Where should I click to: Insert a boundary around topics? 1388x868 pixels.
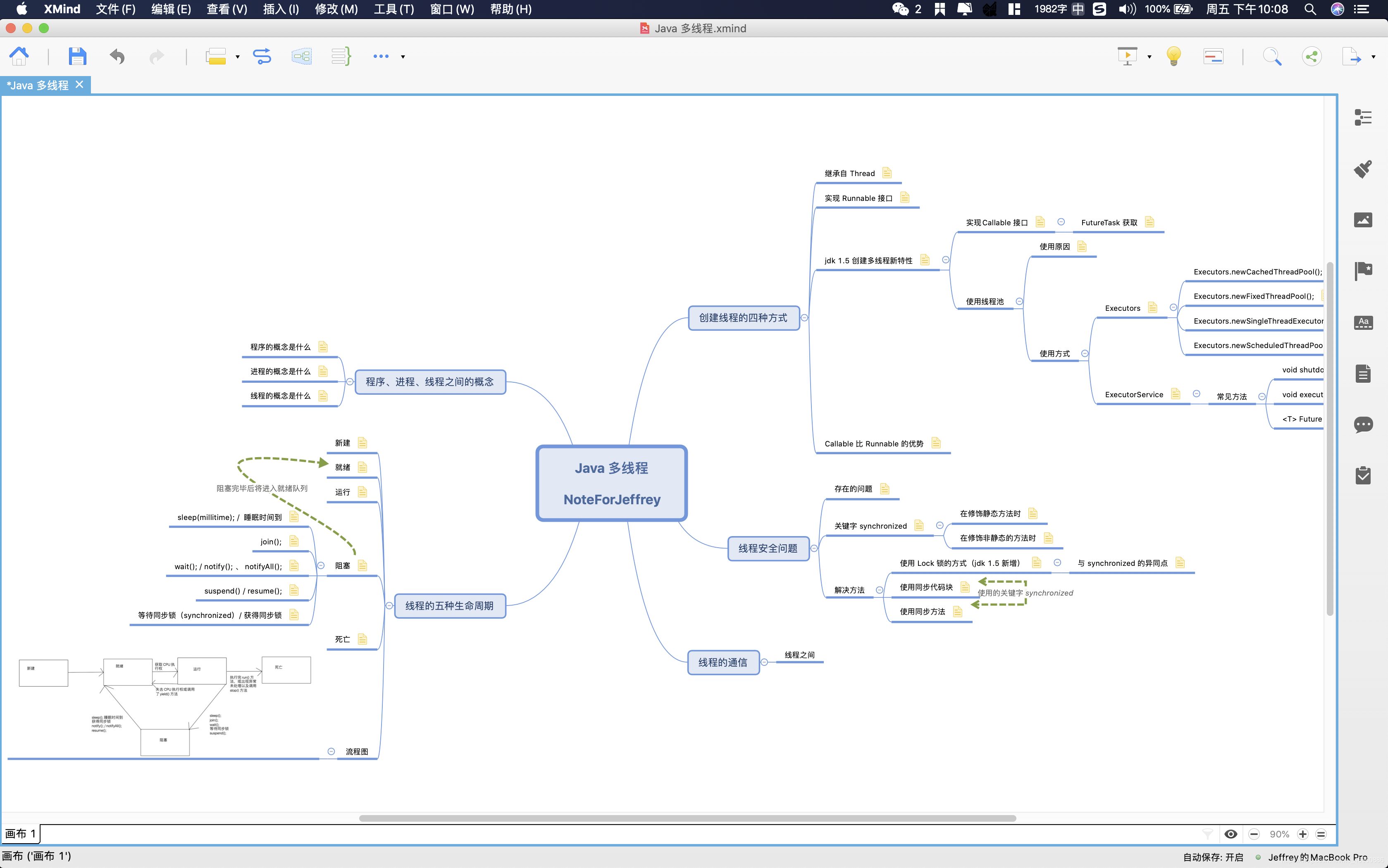point(301,56)
